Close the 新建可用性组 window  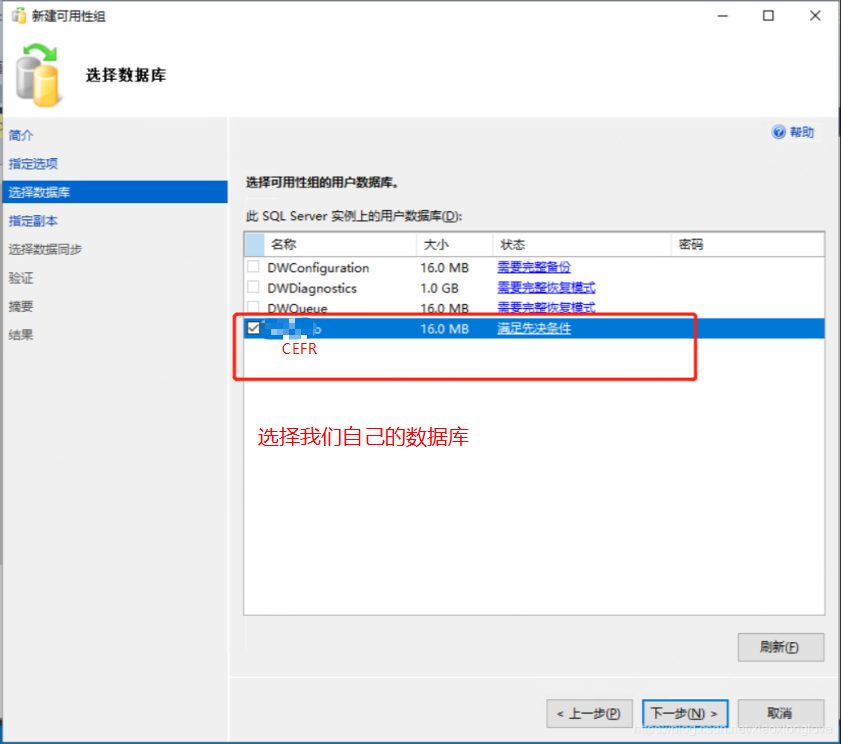[x=815, y=16]
